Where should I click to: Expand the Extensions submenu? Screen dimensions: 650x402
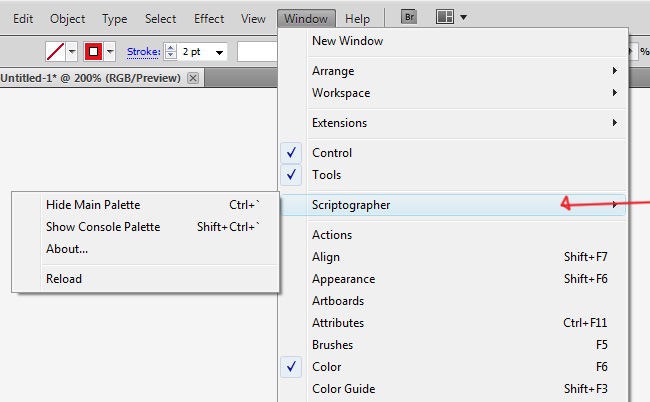coord(339,123)
